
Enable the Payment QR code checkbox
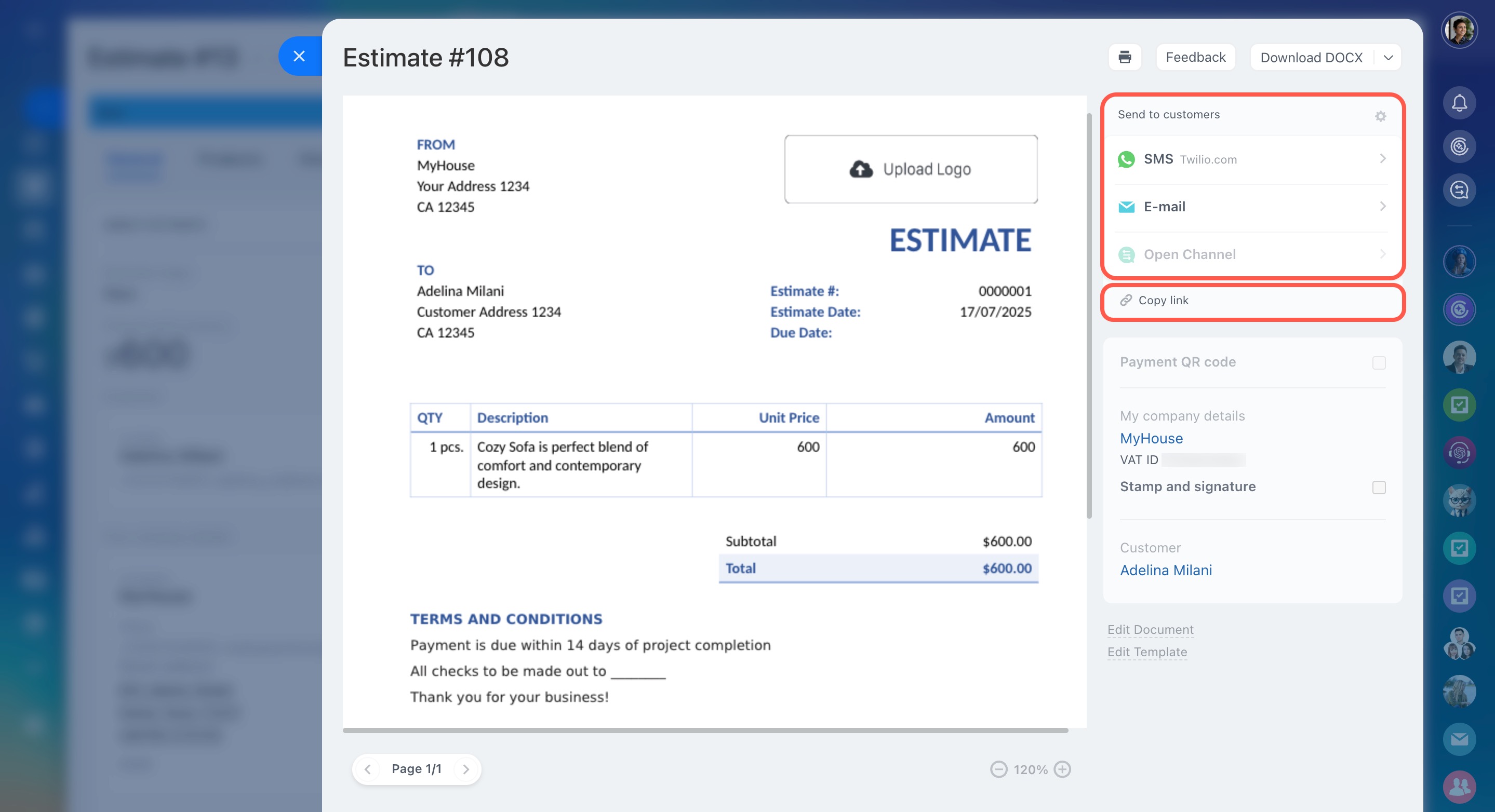pos(1379,362)
